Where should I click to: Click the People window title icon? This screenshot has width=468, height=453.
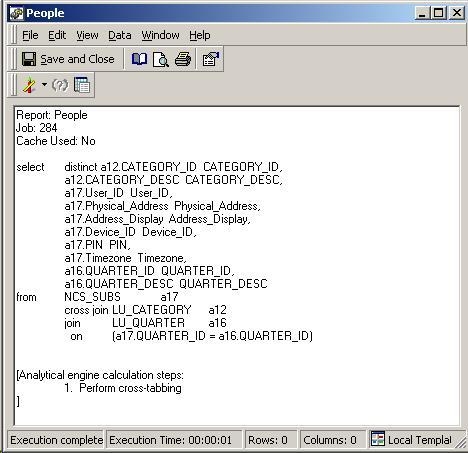click(x=17, y=13)
